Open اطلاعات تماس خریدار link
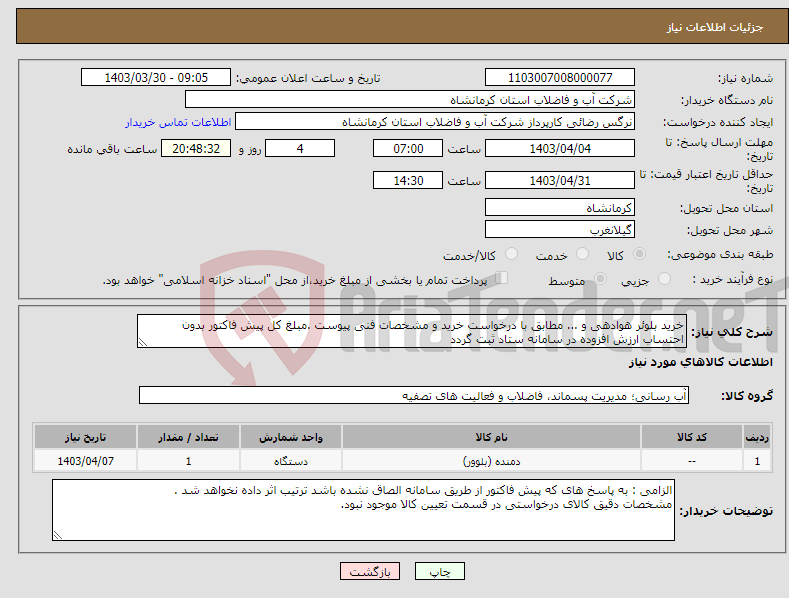Viewport: 789px width, 598px height. 178,122
